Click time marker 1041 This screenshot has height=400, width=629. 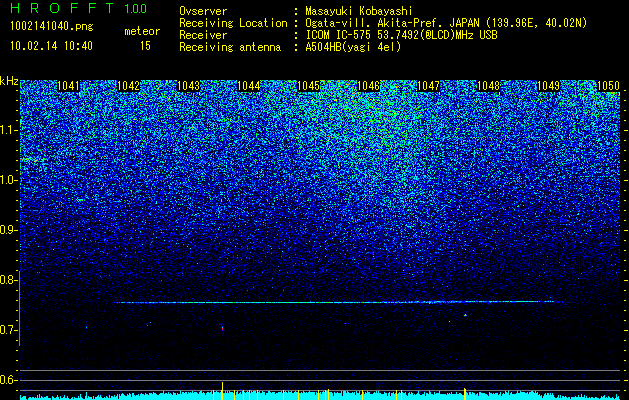coord(69,86)
